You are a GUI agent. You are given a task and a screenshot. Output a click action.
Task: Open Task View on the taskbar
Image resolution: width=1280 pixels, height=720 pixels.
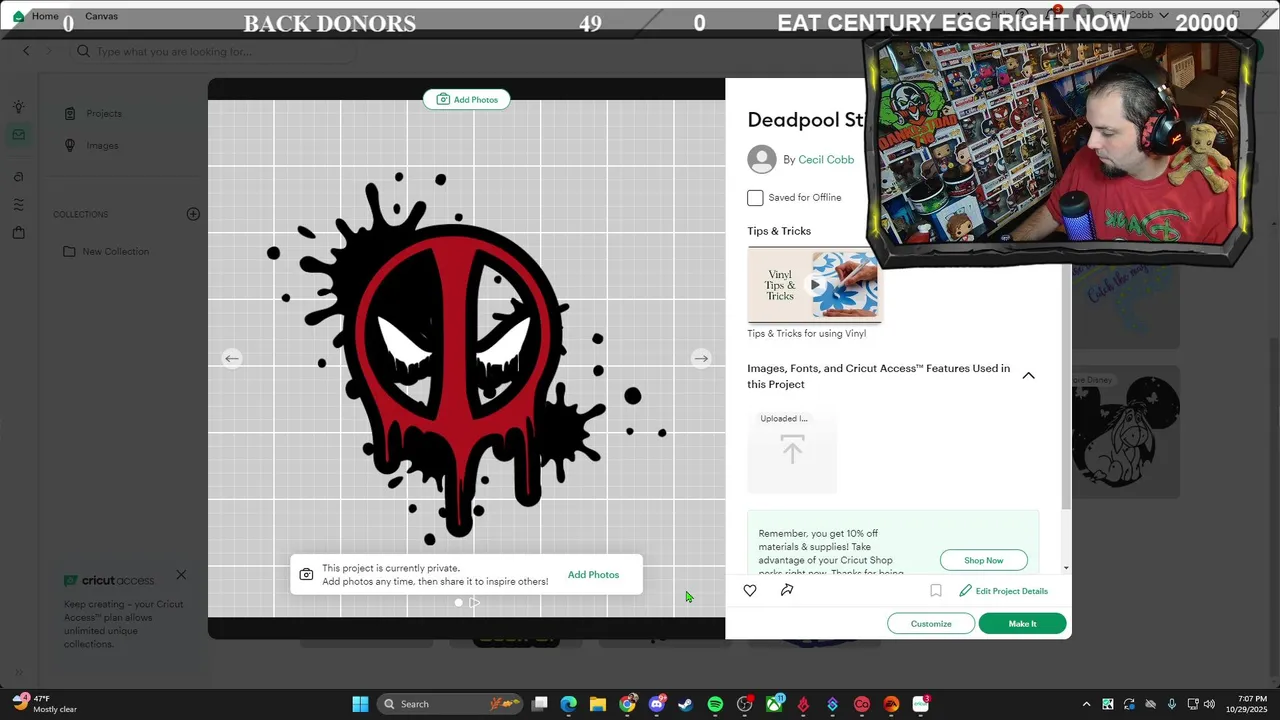(540, 704)
